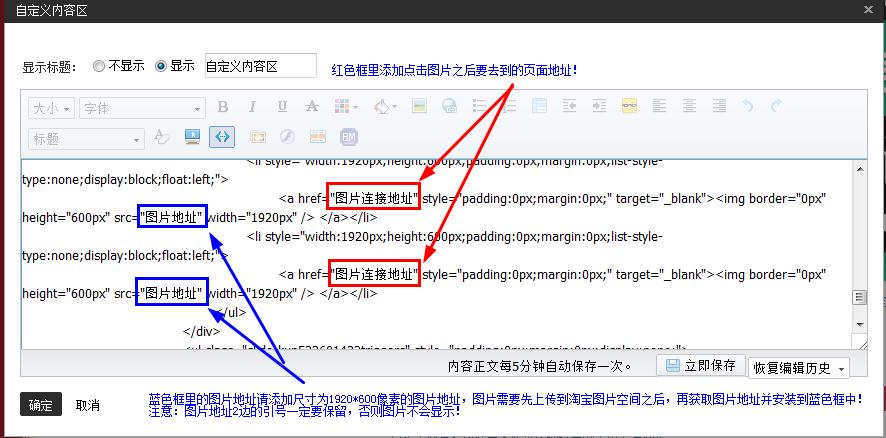Close the 自定义内容区 dialog
Screen dimensions: 886x438
pos(868,10)
